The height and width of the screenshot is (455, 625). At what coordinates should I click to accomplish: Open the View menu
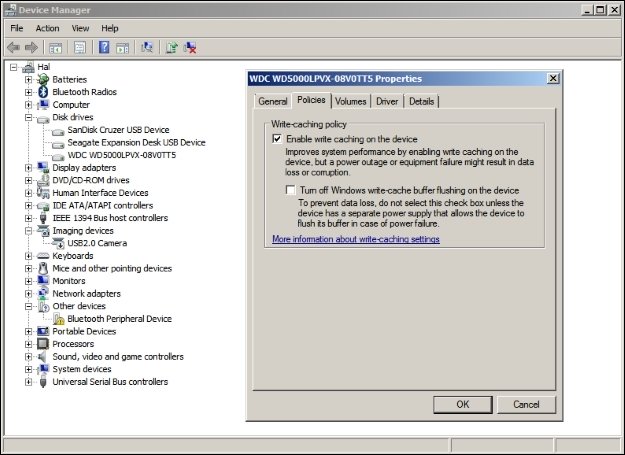click(x=80, y=28)
